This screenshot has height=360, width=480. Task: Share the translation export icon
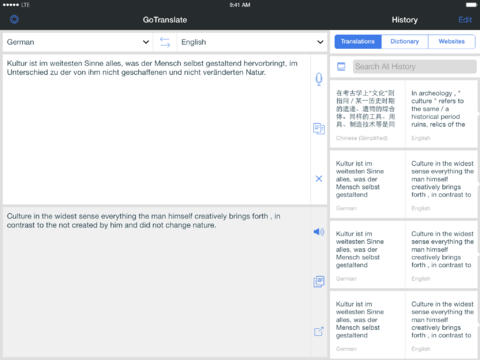(x=319, y=331)
